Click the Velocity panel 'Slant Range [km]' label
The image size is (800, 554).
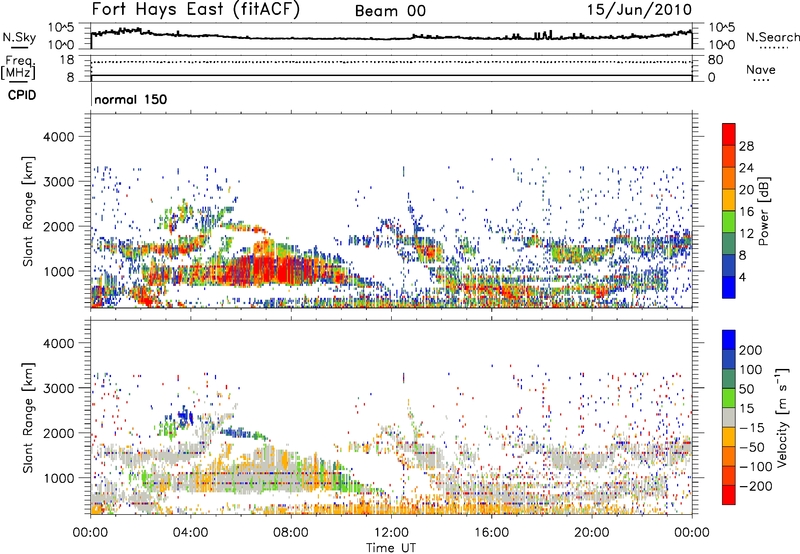click(x=28, y=418)
